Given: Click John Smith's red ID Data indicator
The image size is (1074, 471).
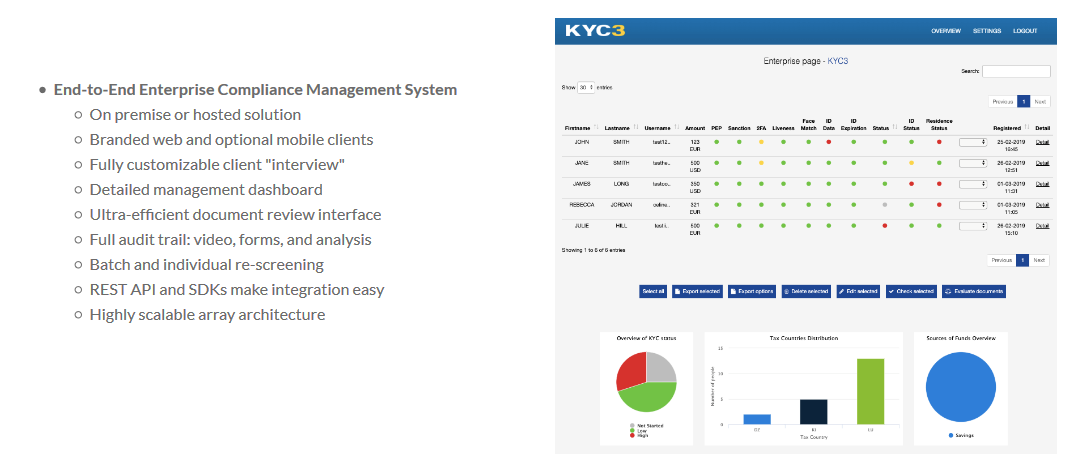Looking at the screenshot, I should click(x=829, y=142).
